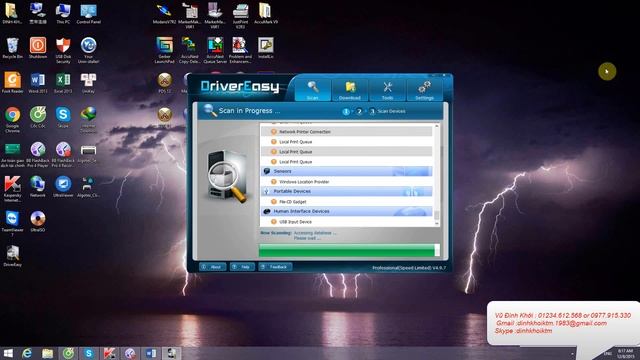Open Network desktop icon

pos(38,187)
